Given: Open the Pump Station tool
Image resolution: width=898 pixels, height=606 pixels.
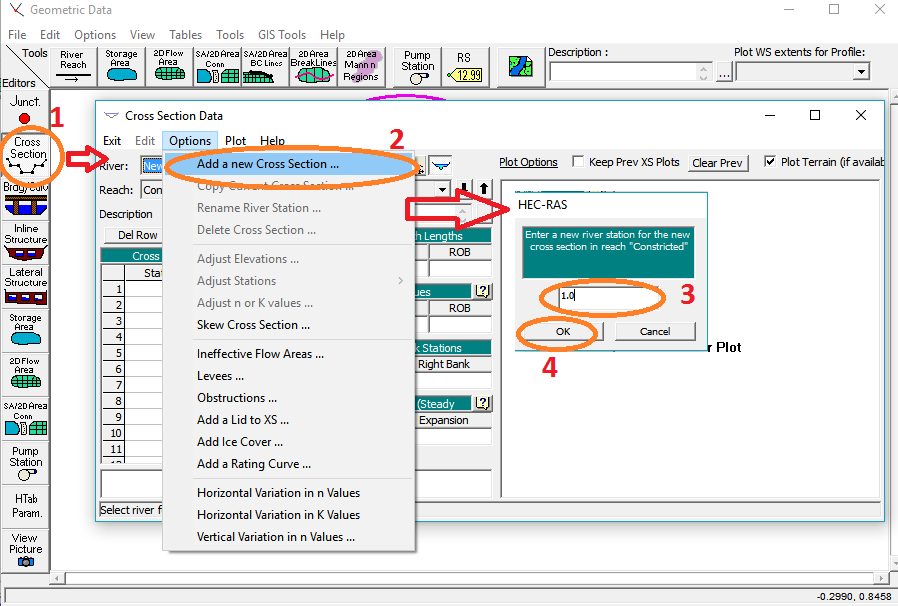Looking at the screenshot, I should (416, 63).
